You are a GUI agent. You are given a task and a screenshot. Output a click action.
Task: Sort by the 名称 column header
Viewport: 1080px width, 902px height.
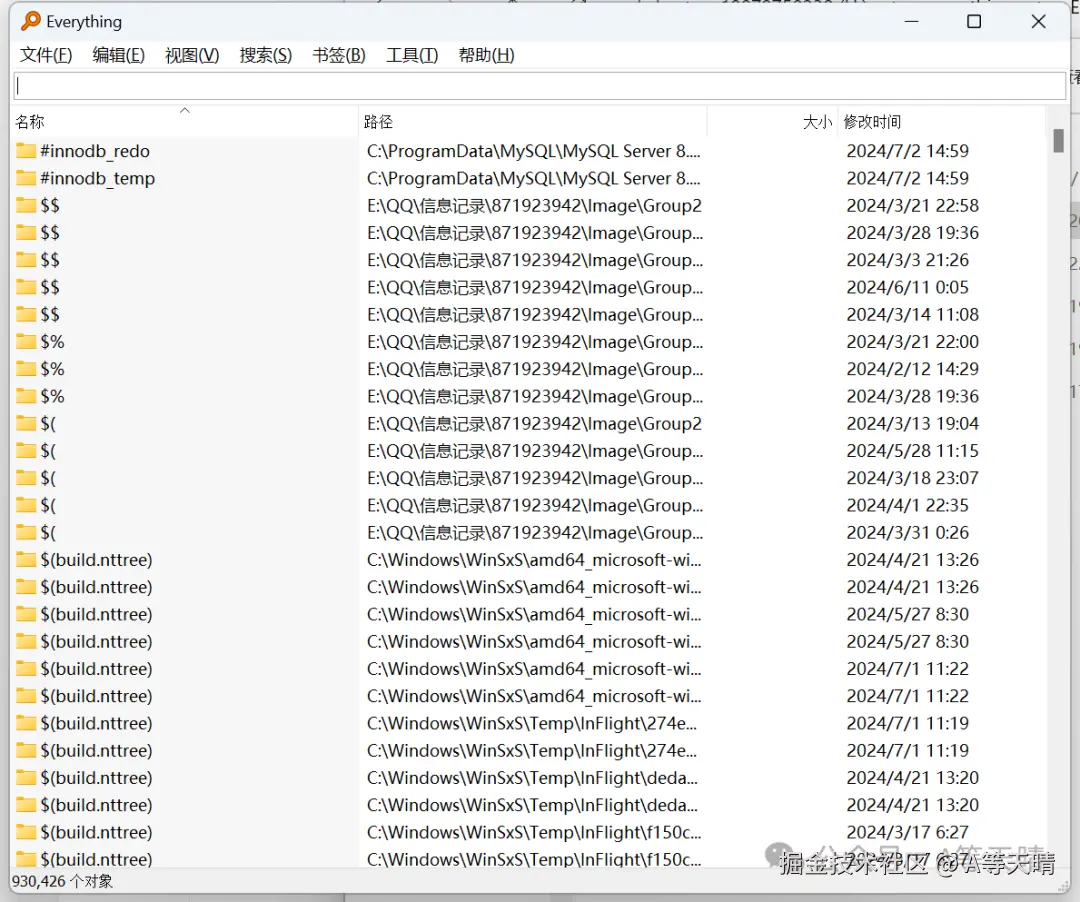coord(185,122)
